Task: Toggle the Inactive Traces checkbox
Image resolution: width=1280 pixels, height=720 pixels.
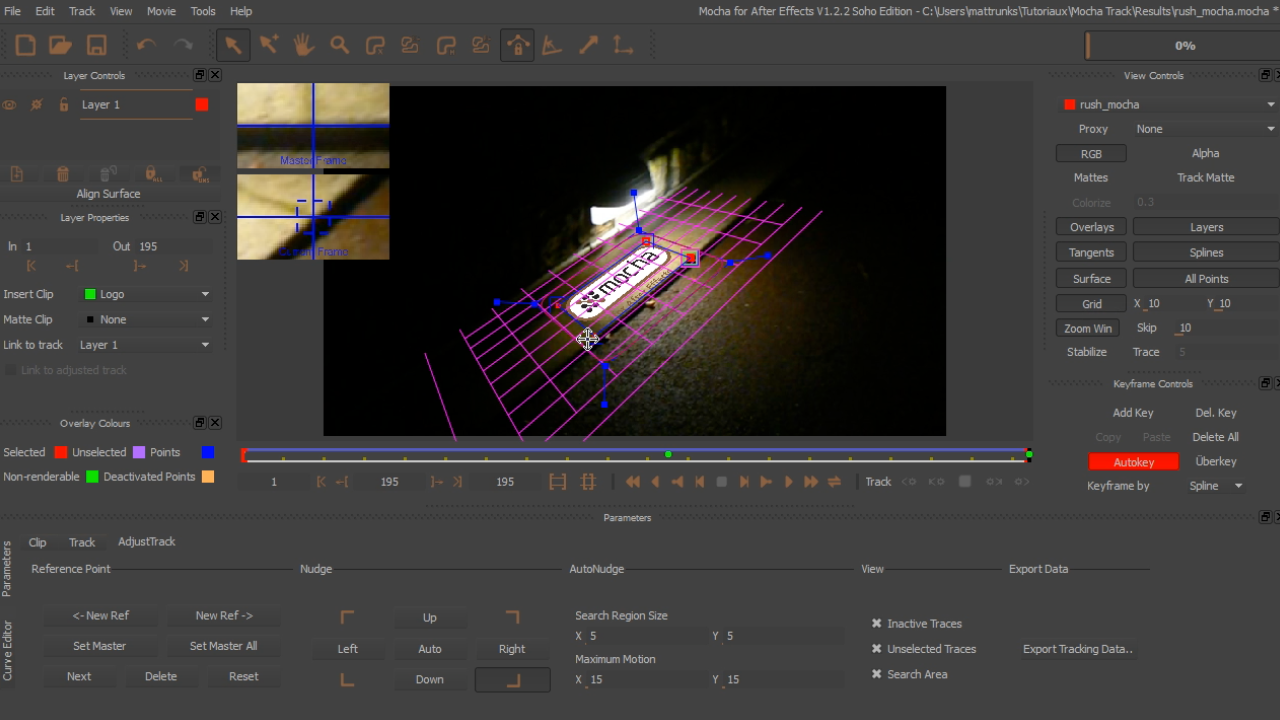Action: 877,623
